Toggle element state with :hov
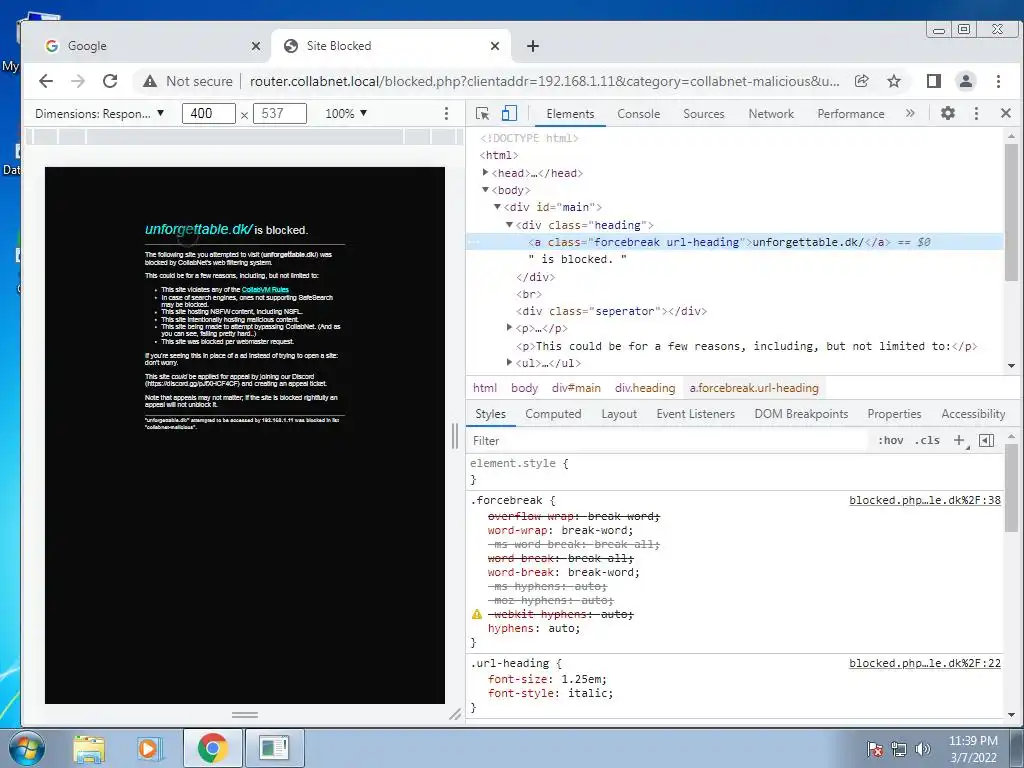Screen dimensions: 1024x768 pos(890,440)
